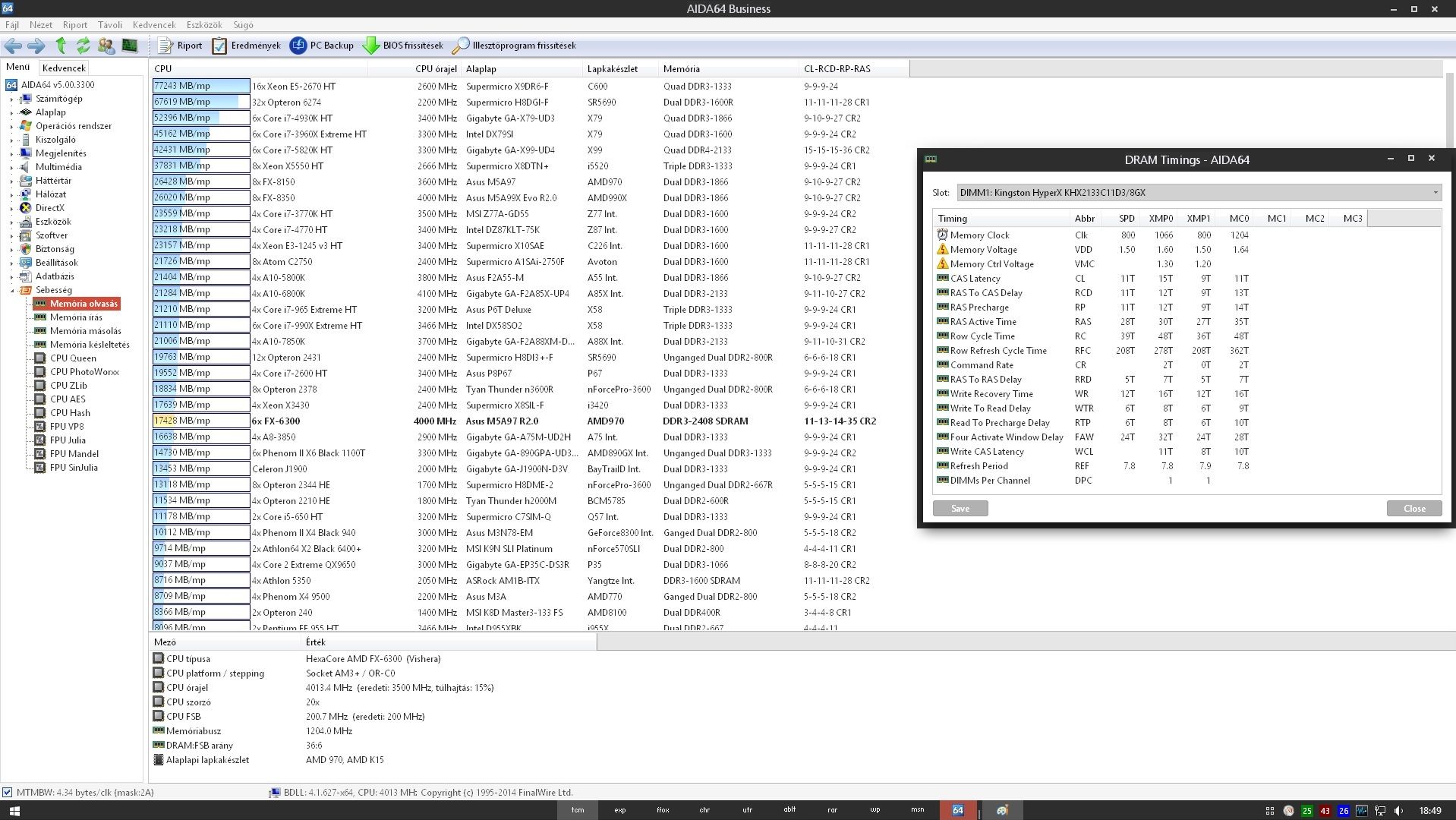This screenshot has height=820, width=1456.
Task: Open the Eszközök menu
Action: coord(203,25)
